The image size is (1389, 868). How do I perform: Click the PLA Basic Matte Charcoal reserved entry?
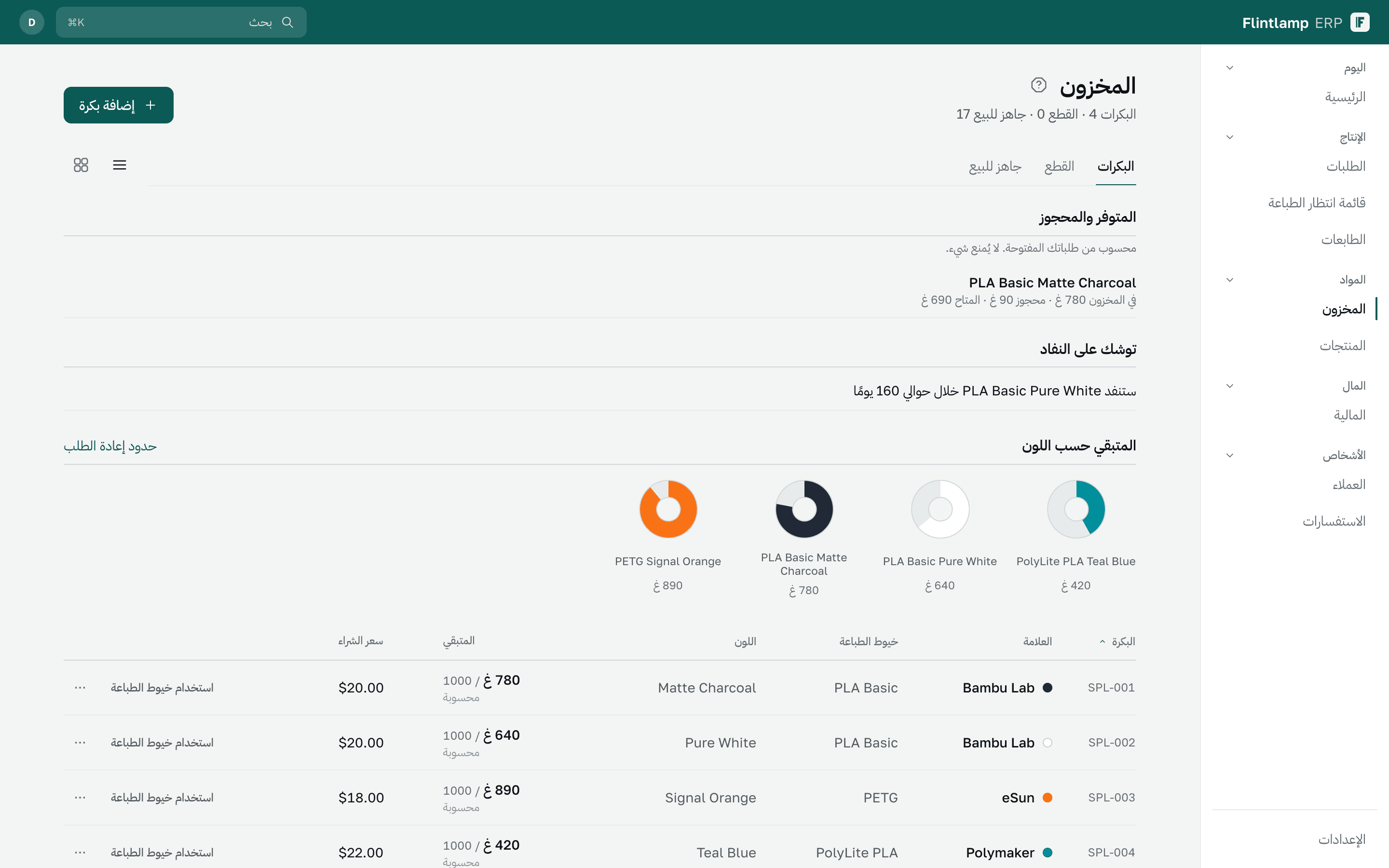point(600,291)
